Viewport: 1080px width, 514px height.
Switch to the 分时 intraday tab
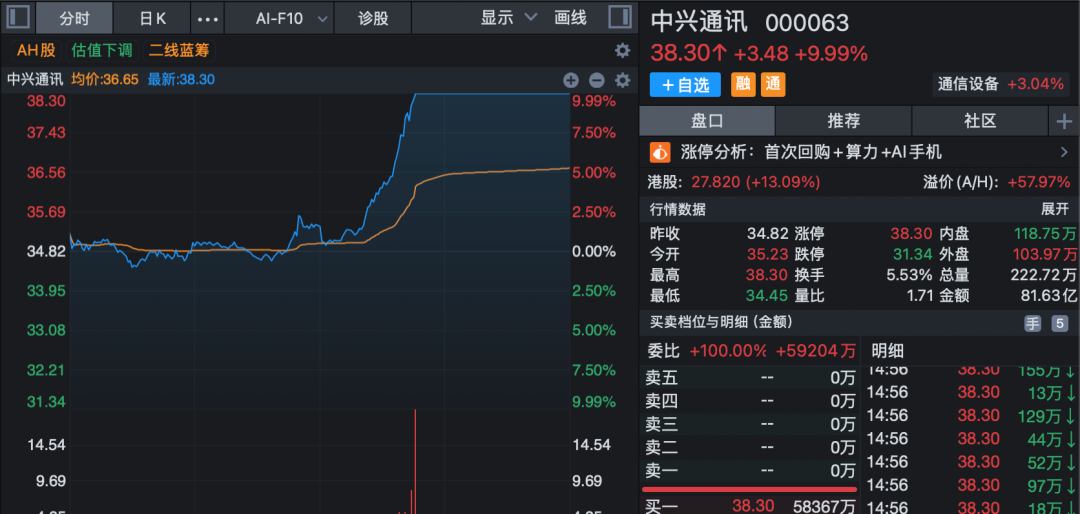coord(74,18)
